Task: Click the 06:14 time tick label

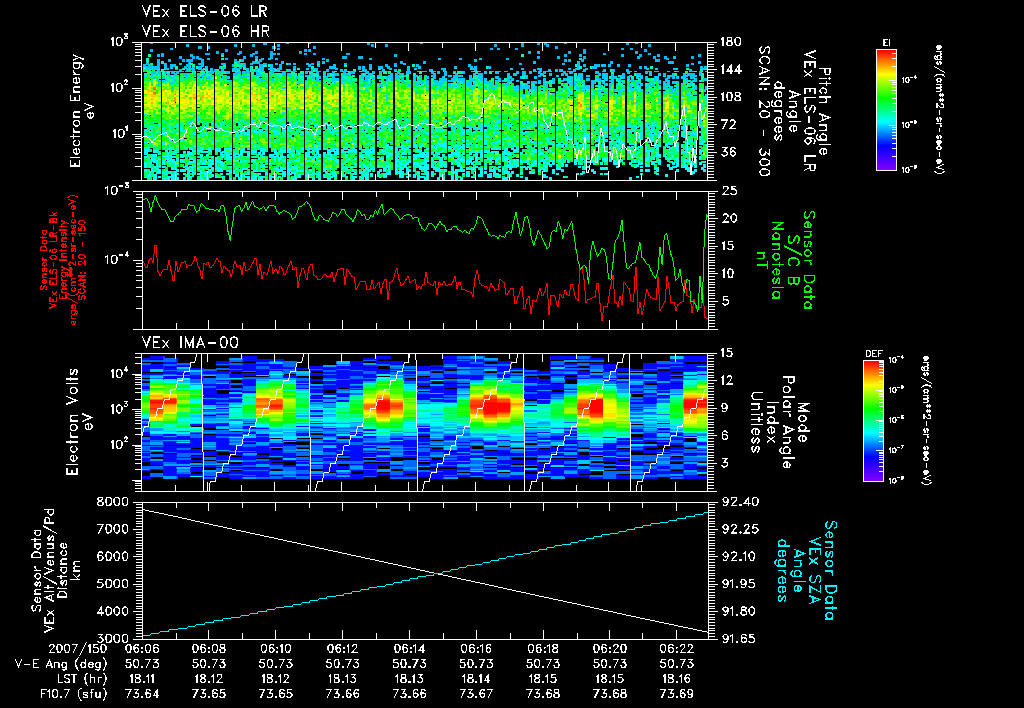Action: pyautogui.click(x=409, y=649)
